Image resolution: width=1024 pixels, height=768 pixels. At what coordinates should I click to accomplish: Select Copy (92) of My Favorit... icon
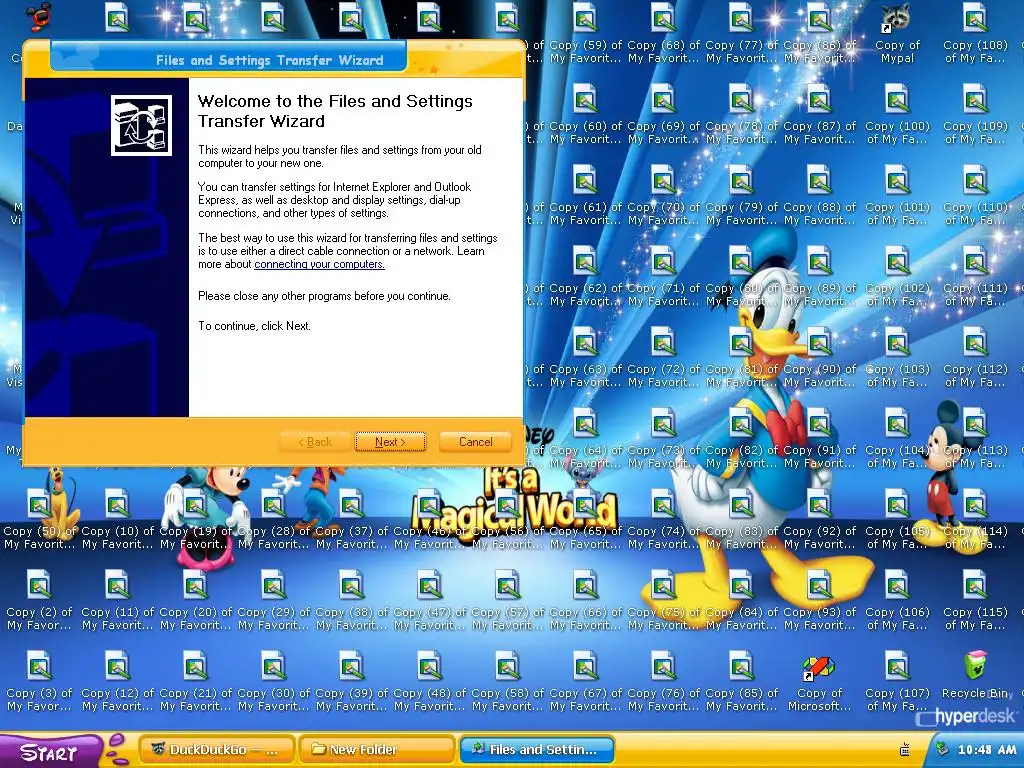(x=820, y=503)
